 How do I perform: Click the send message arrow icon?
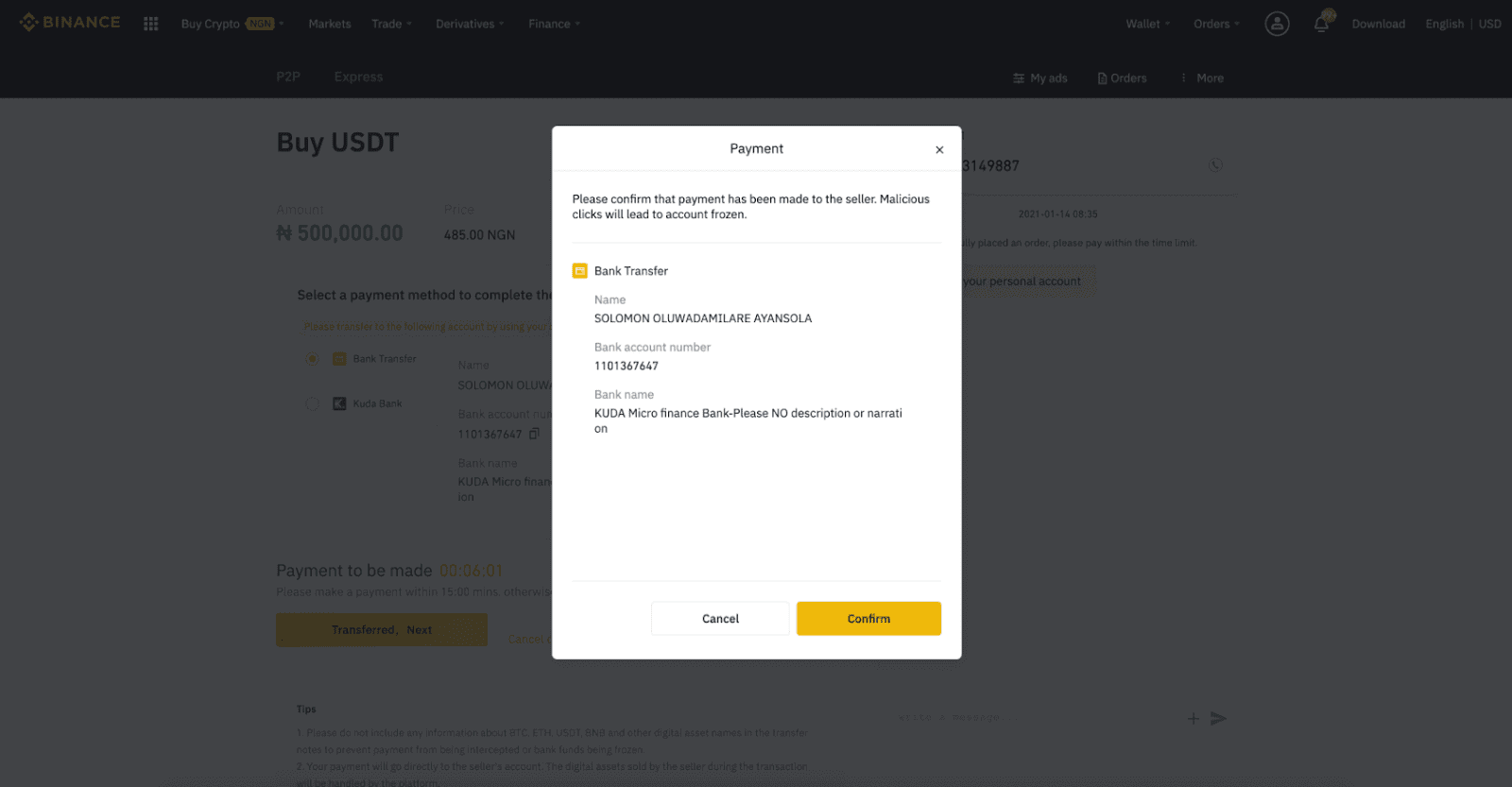point(1218,718)
